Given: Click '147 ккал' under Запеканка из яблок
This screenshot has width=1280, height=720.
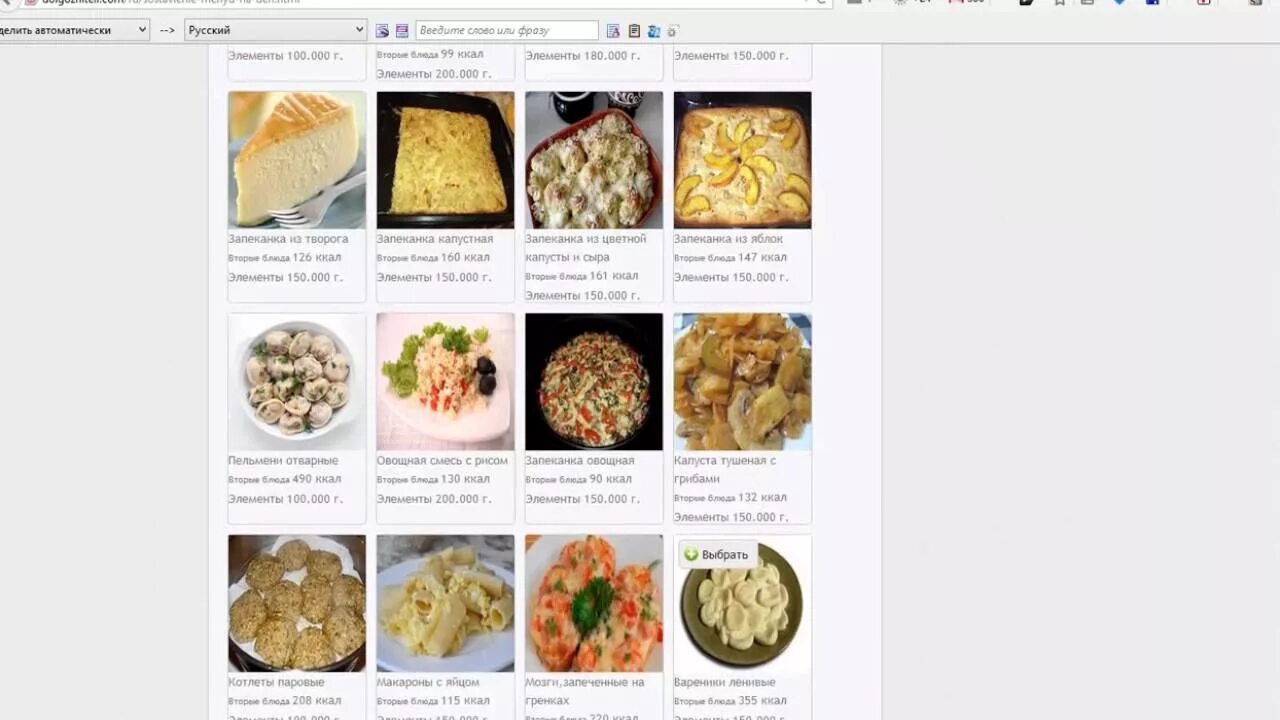Looking at the screenshot, I should (x=763, y=258).
